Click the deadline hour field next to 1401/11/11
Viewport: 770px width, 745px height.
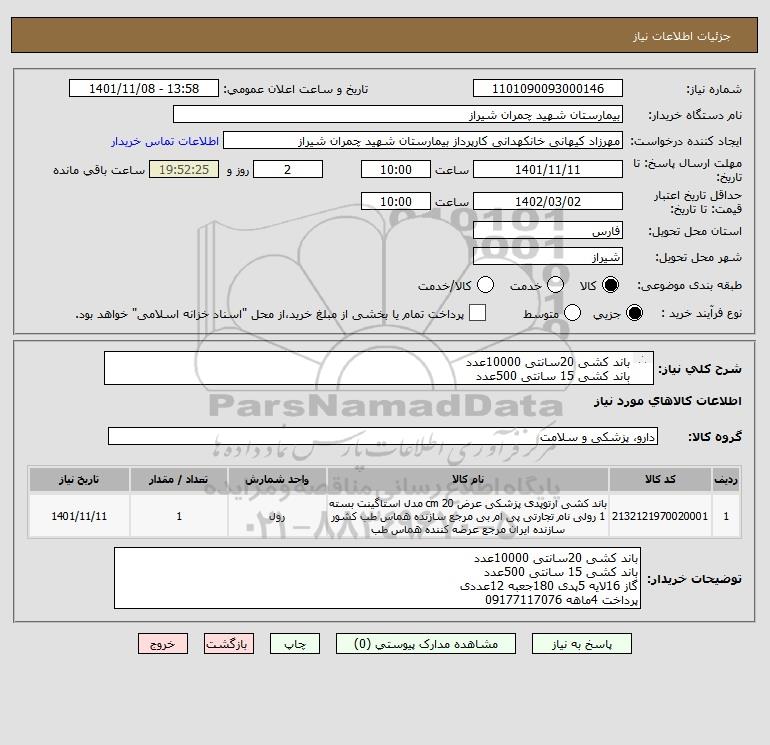click(x=396, y=169)
